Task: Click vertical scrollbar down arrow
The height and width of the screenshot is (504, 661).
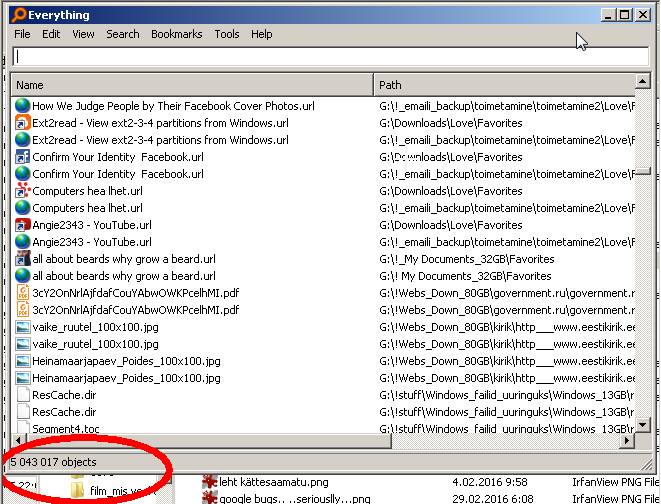Action: pyautogui.click(x=642, y=425)
